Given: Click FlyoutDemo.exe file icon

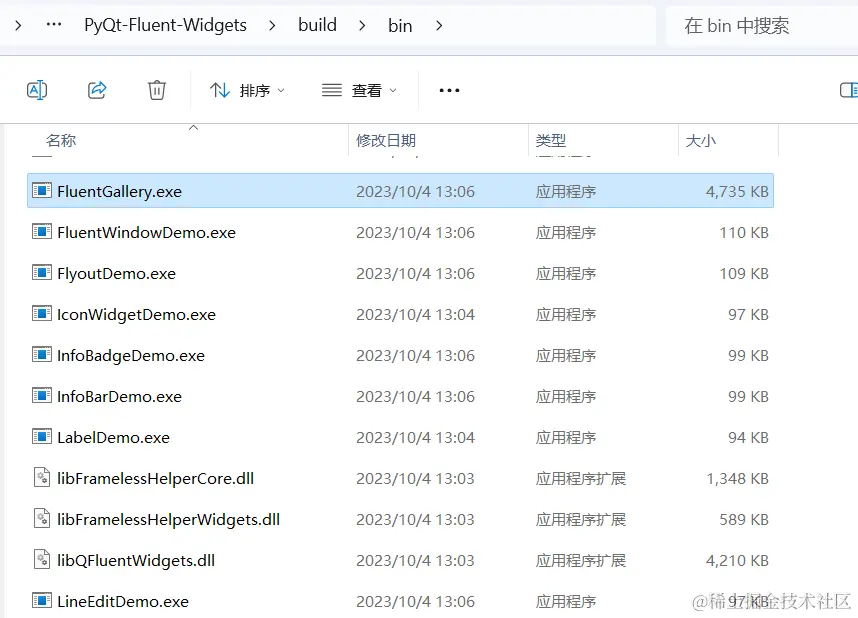Looking at the screenshot, I should (x=42, y=273).
